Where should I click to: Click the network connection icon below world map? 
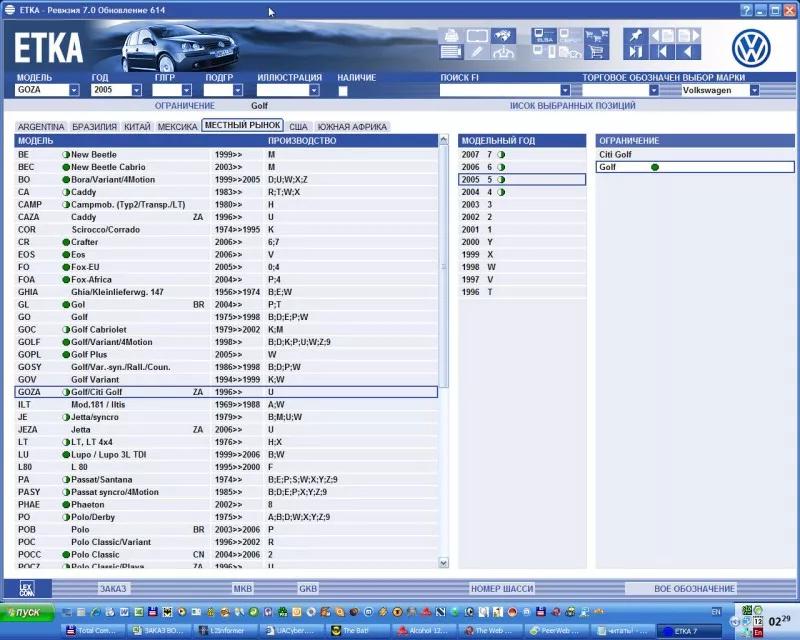click(503, 52)
